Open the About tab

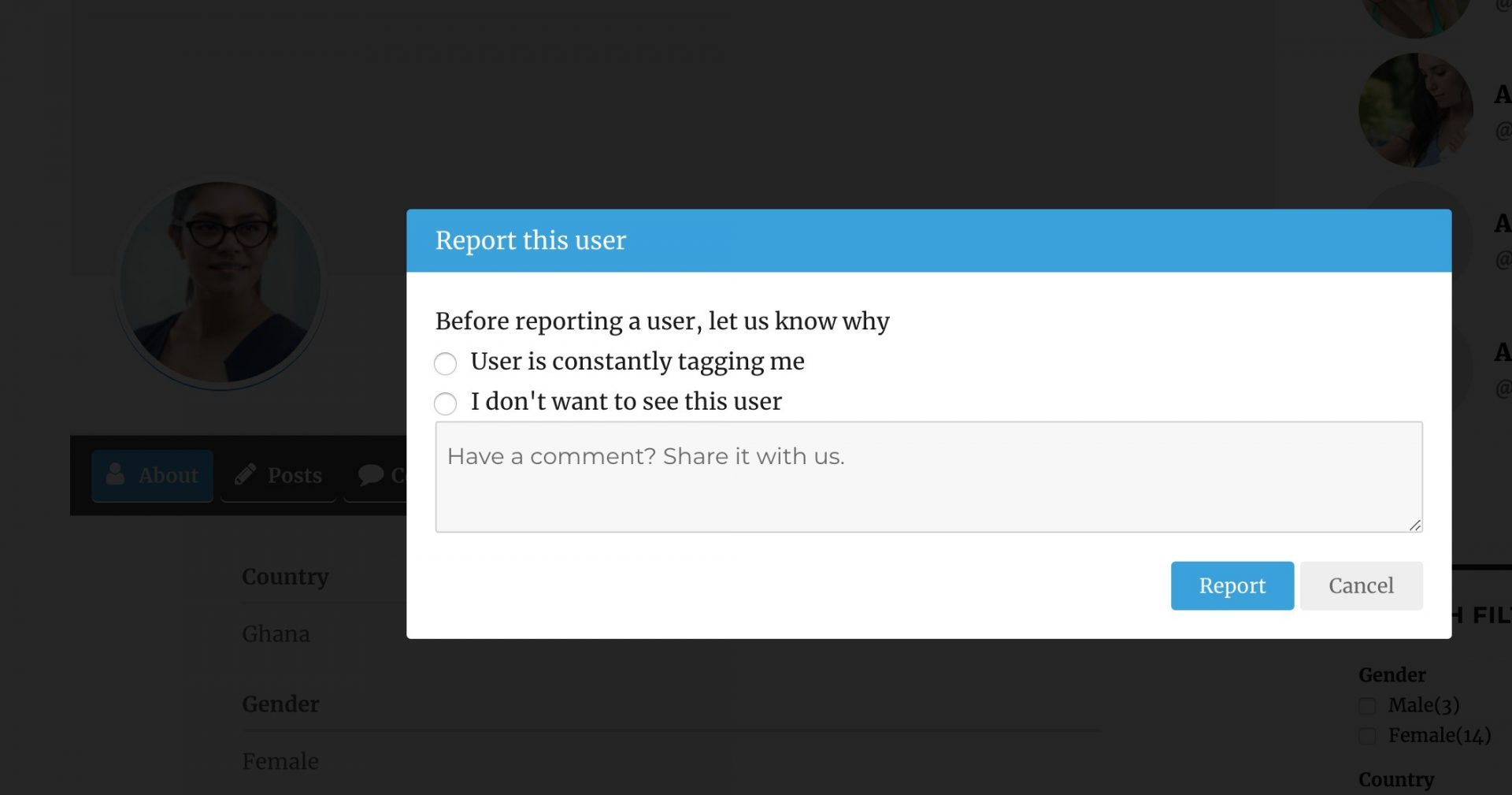click(x=152, y=476)
